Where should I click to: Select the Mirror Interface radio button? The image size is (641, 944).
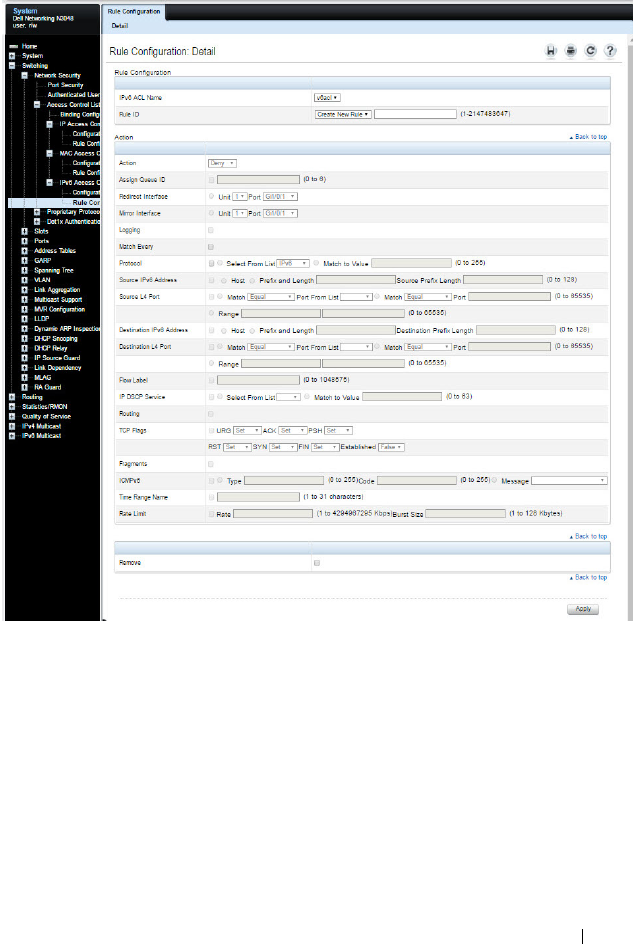(211, 213)
